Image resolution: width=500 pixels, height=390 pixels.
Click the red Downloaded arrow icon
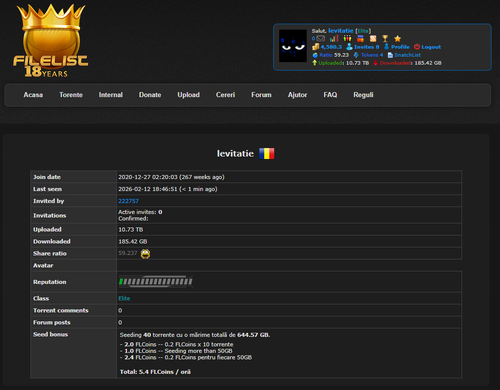pos(375,63)
